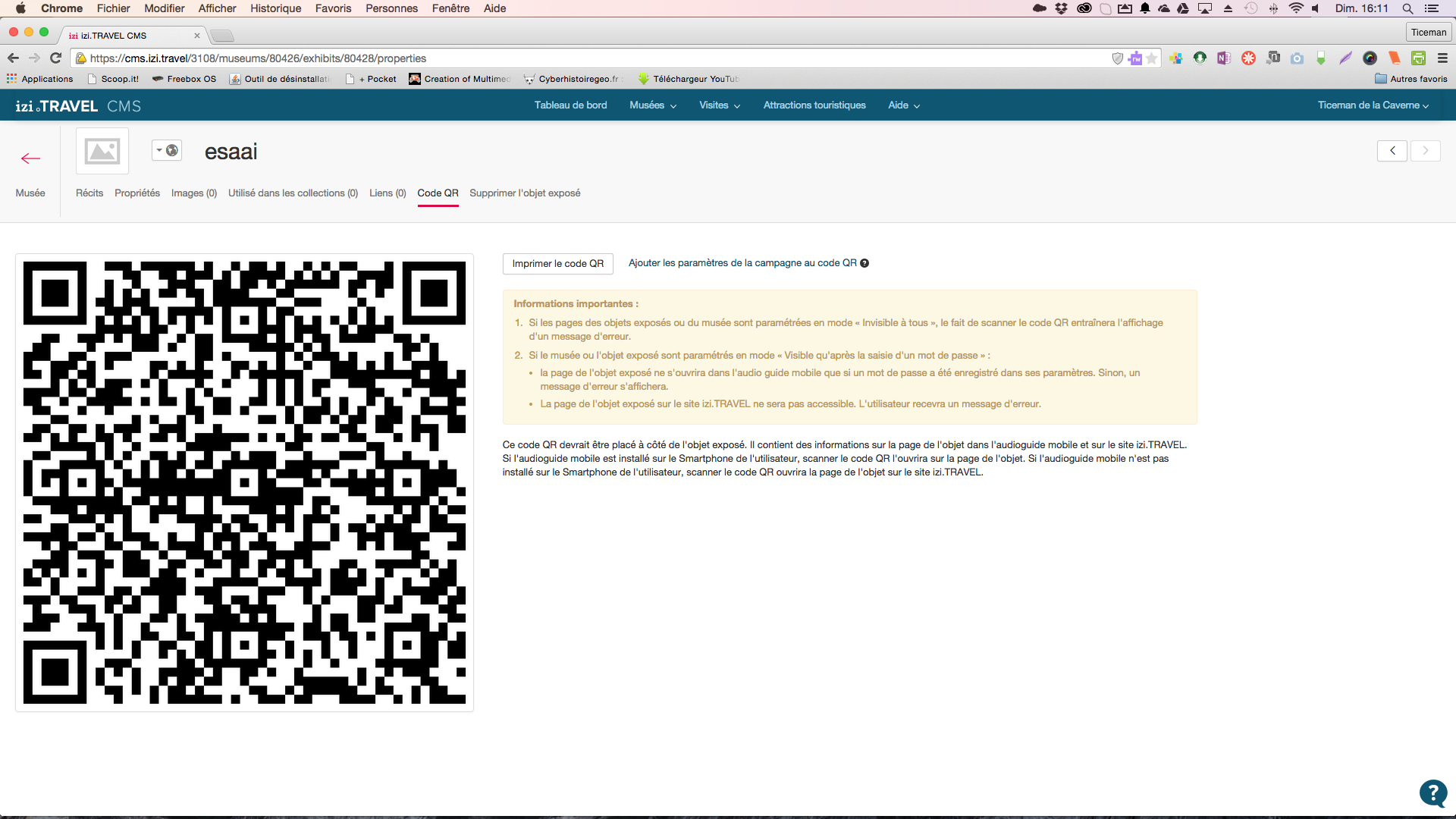
Task: Click the round camera lens extension
Action: coord(1370,58)
